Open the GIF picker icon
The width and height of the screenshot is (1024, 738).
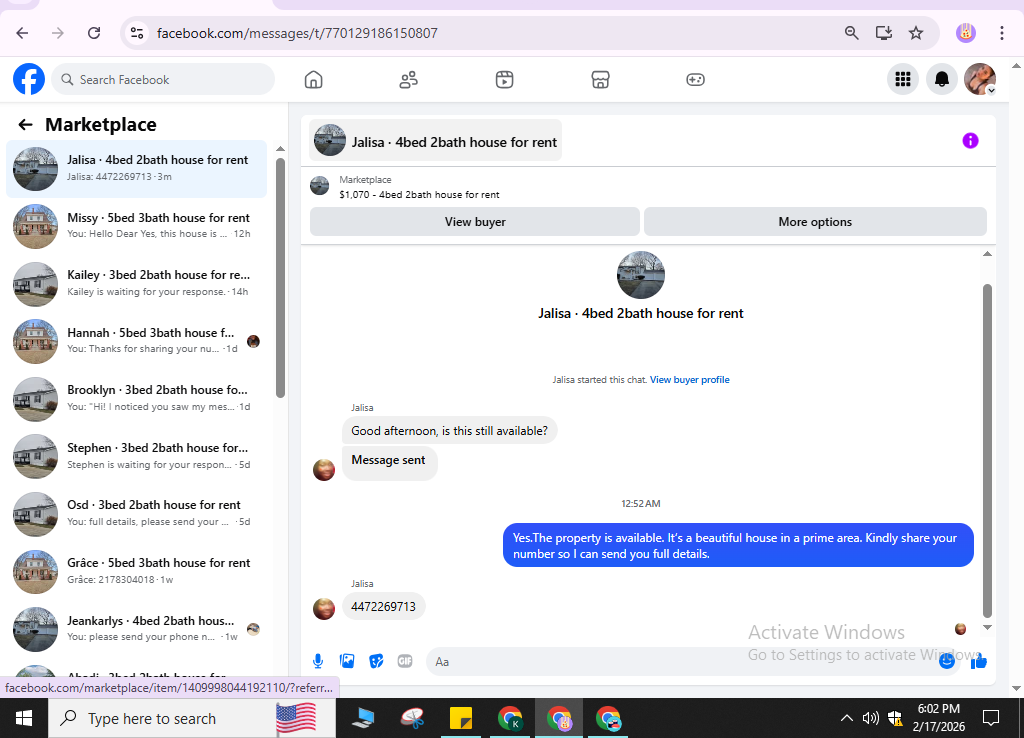click(405, 661)
